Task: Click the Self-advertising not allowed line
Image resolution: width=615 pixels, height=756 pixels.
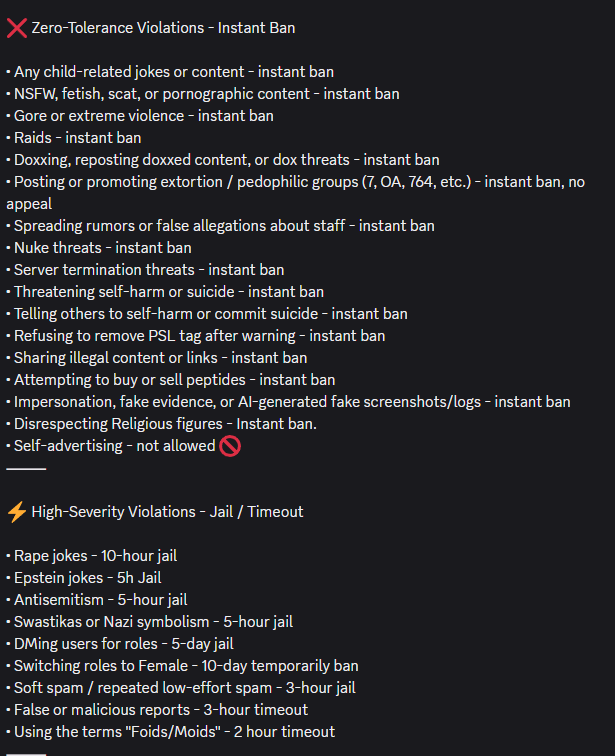Action: 114,446
